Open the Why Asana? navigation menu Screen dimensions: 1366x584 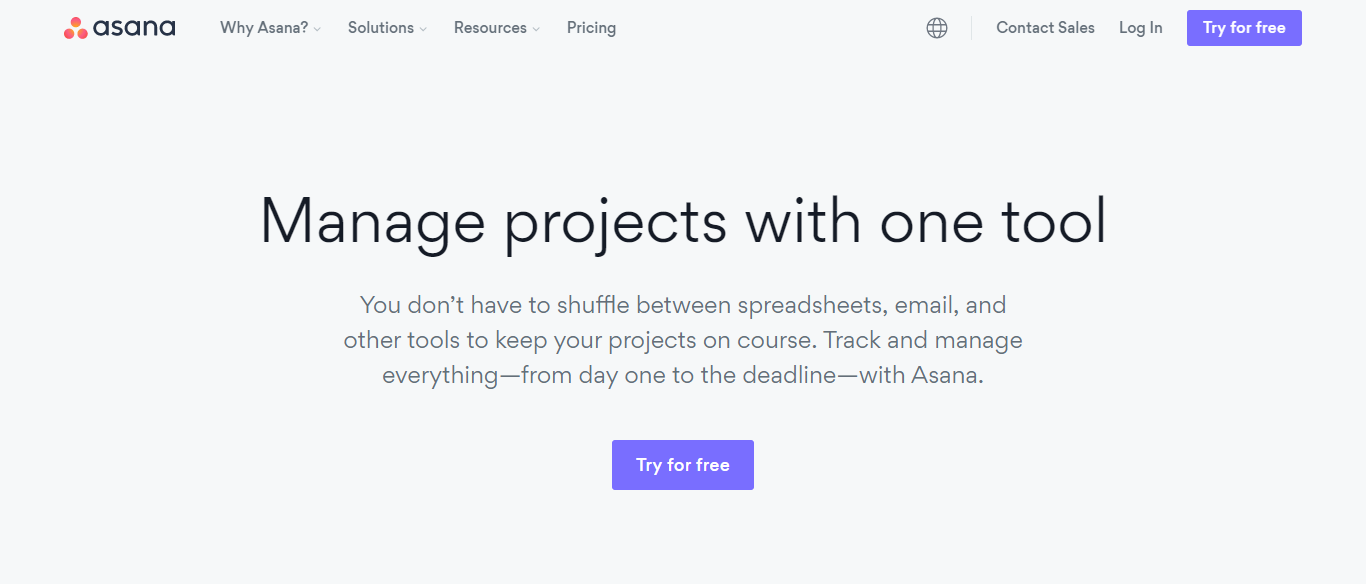[263, 27]
